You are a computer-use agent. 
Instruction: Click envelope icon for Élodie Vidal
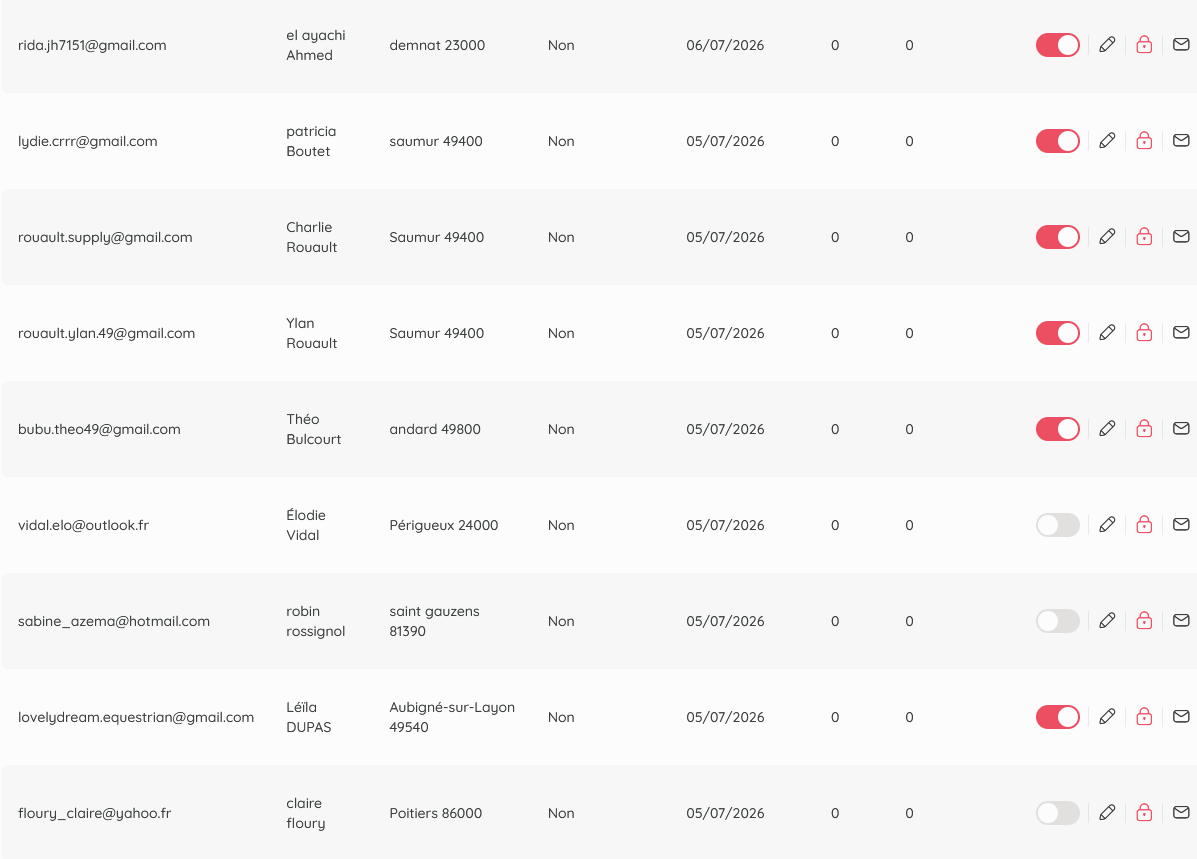click(x=1181, y=525)
